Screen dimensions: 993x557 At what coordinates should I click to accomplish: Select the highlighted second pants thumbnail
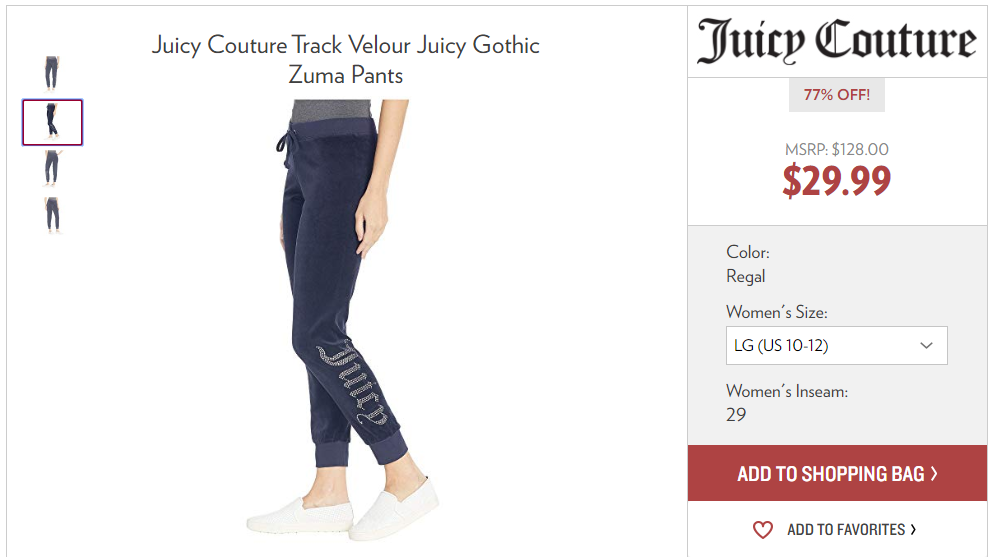point(53,122)
